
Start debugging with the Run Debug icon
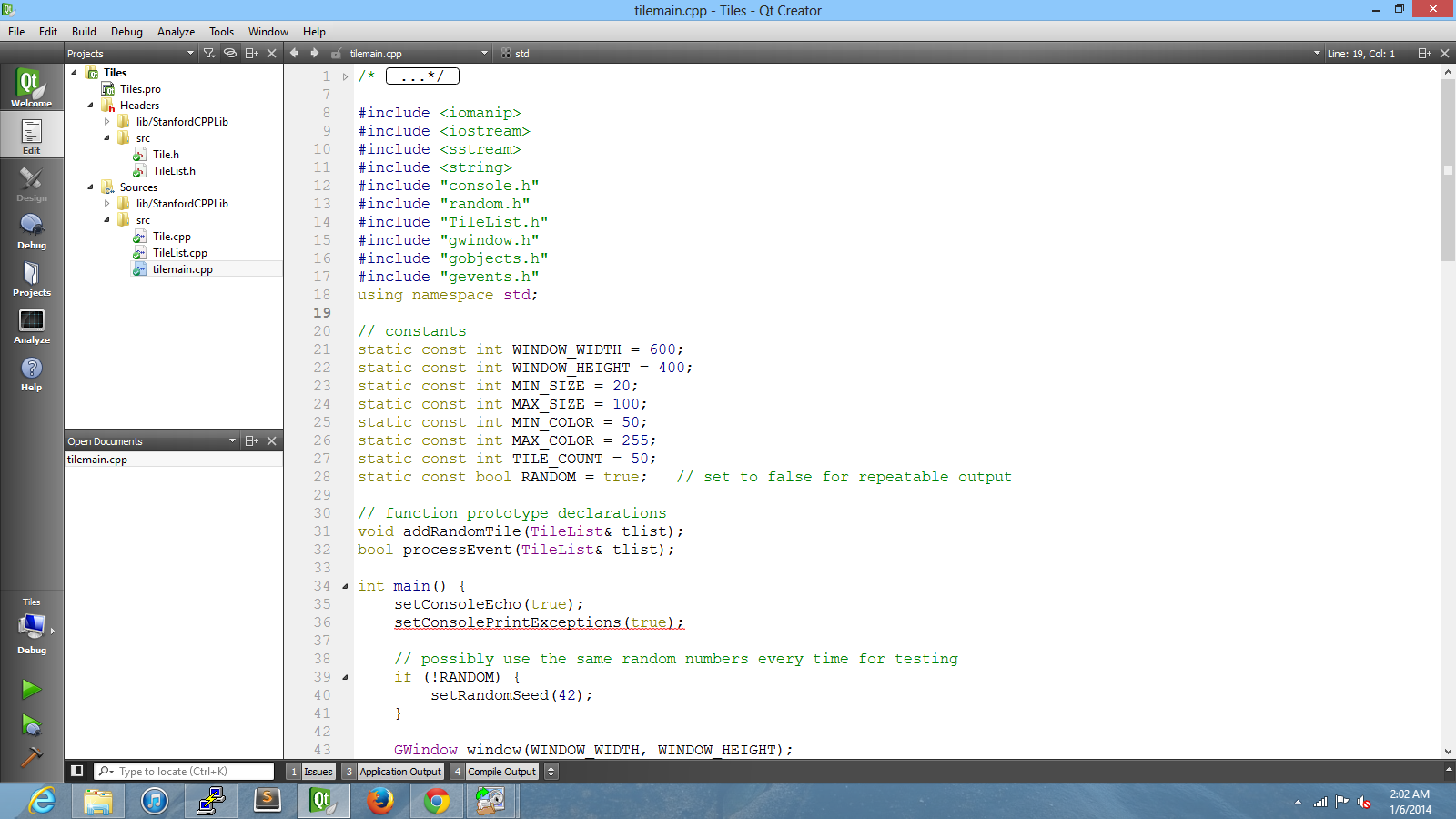click(x=31, y=725)
